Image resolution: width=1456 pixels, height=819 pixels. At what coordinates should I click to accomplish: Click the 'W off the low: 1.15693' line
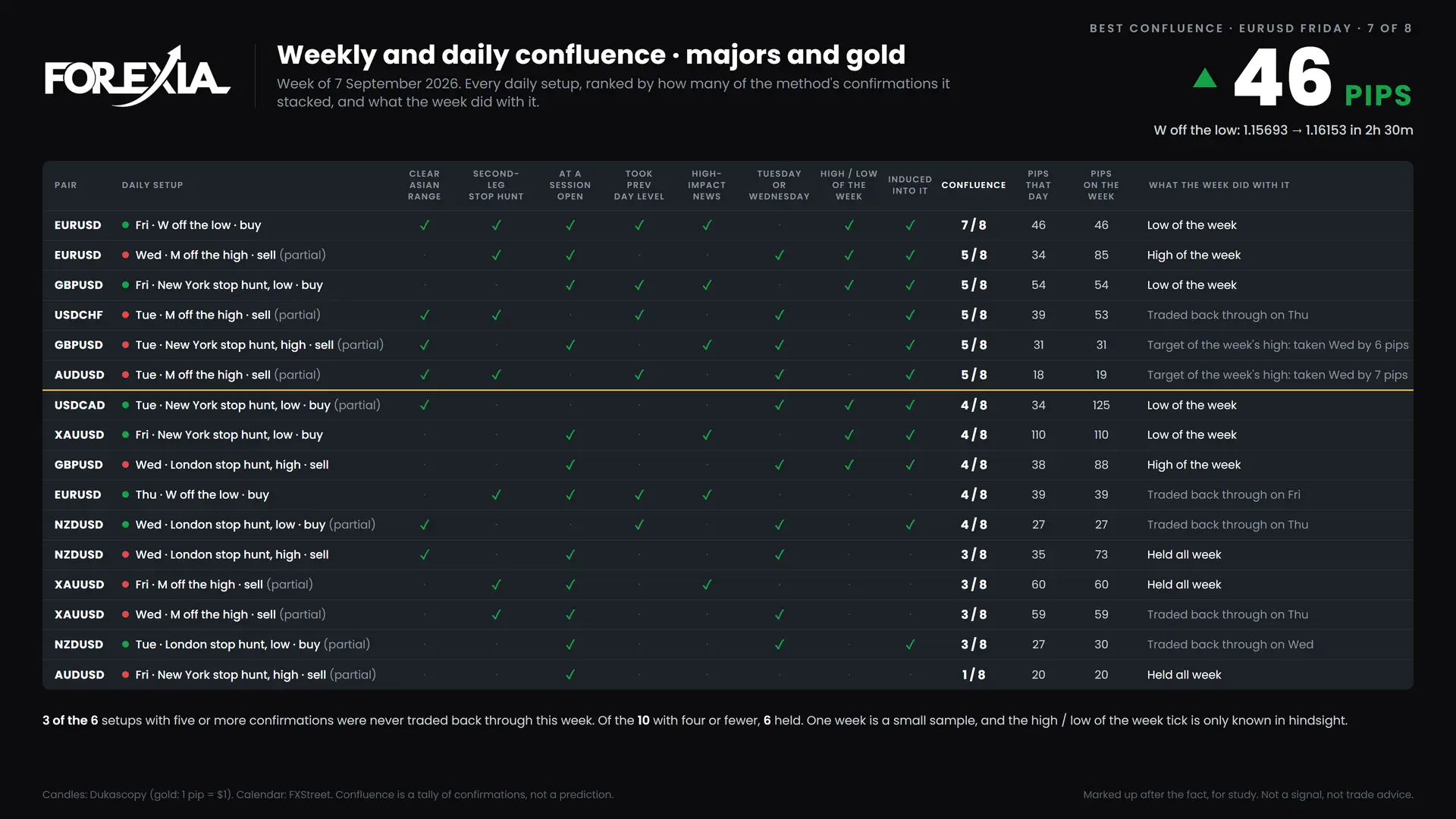[x=1283, y=130]
